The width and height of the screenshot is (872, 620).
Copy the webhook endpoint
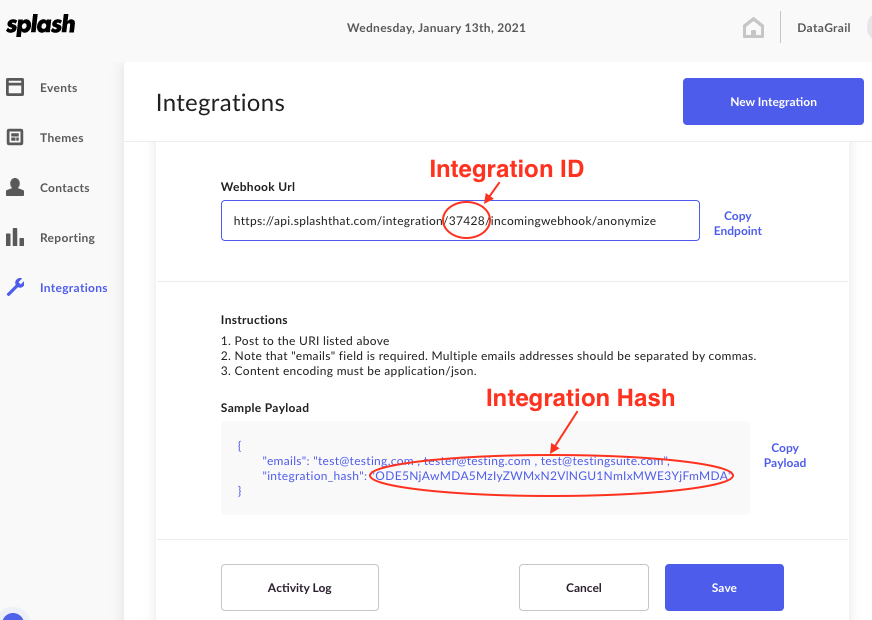pyautogui.click(x=737, y=223)
